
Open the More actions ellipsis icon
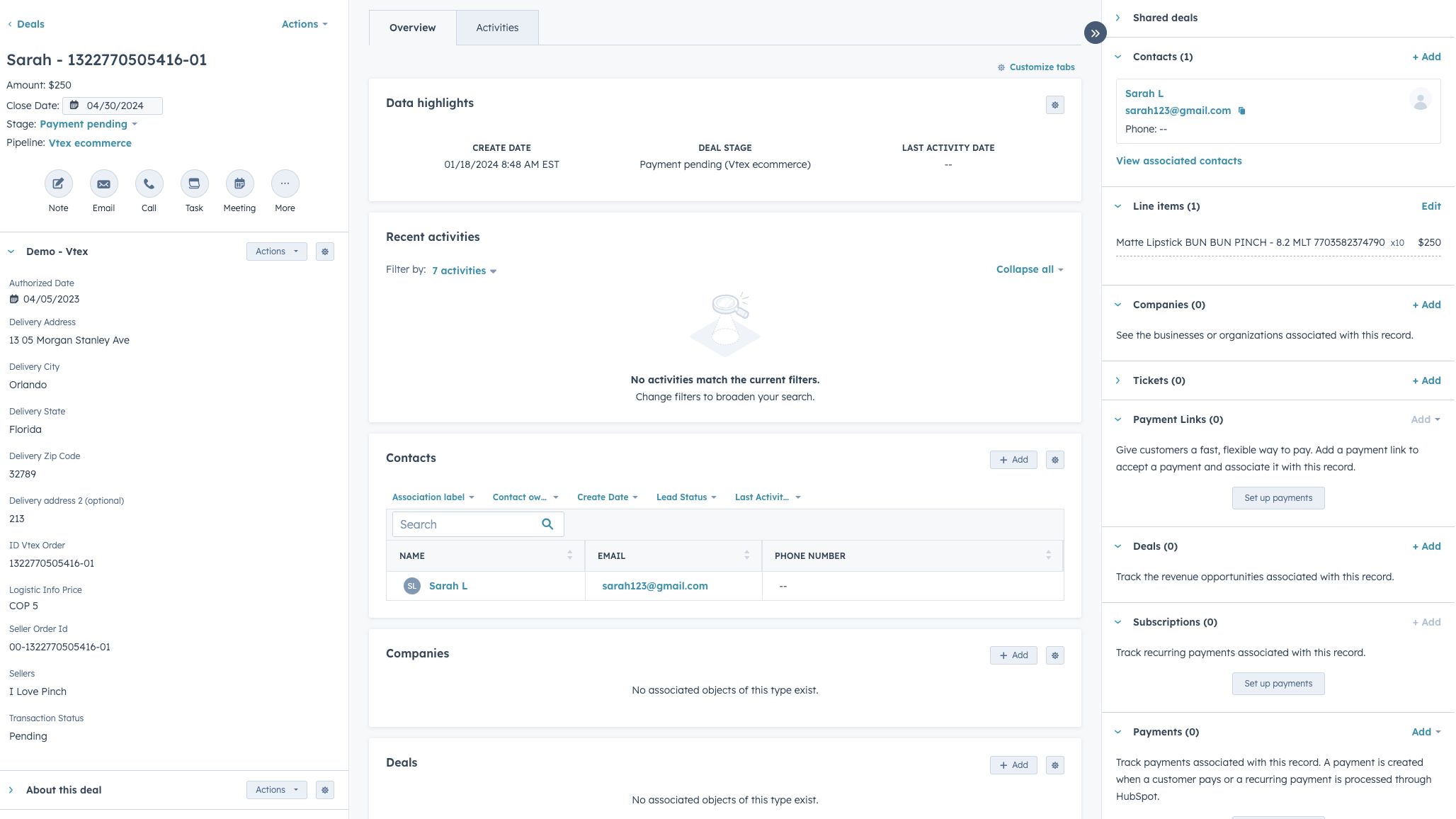[x=285, y=184]
